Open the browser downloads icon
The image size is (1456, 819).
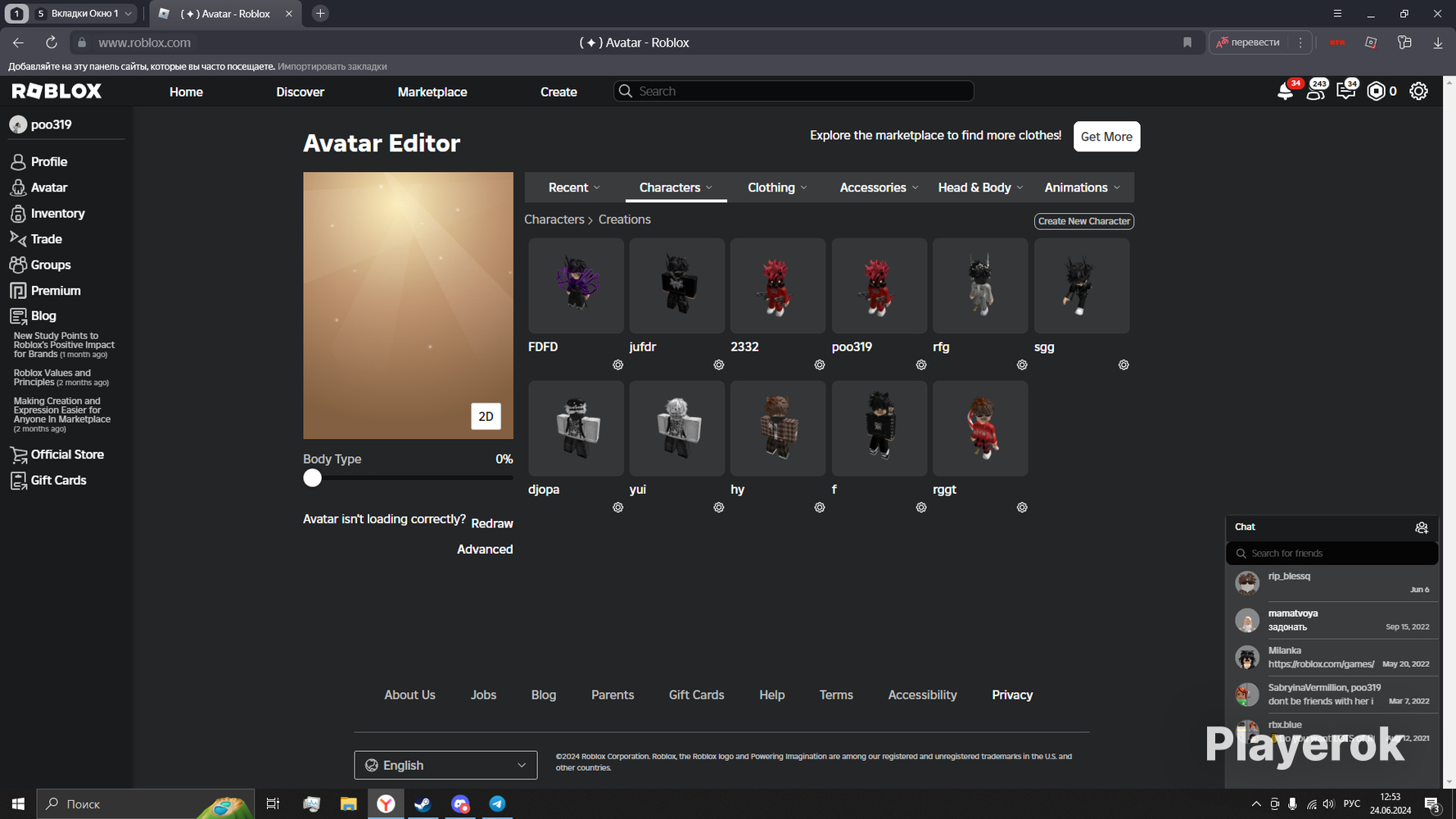click(x=1438, y=43)
